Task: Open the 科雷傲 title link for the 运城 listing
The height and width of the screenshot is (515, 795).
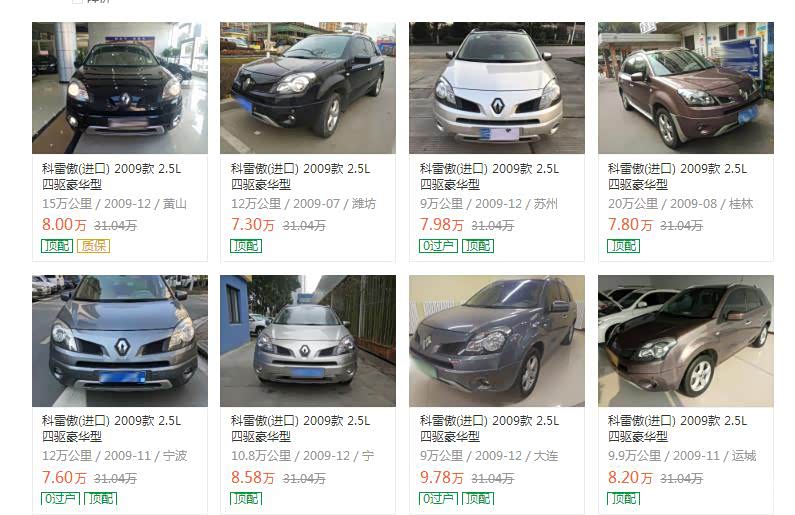Action: click(x=677, y=428)
